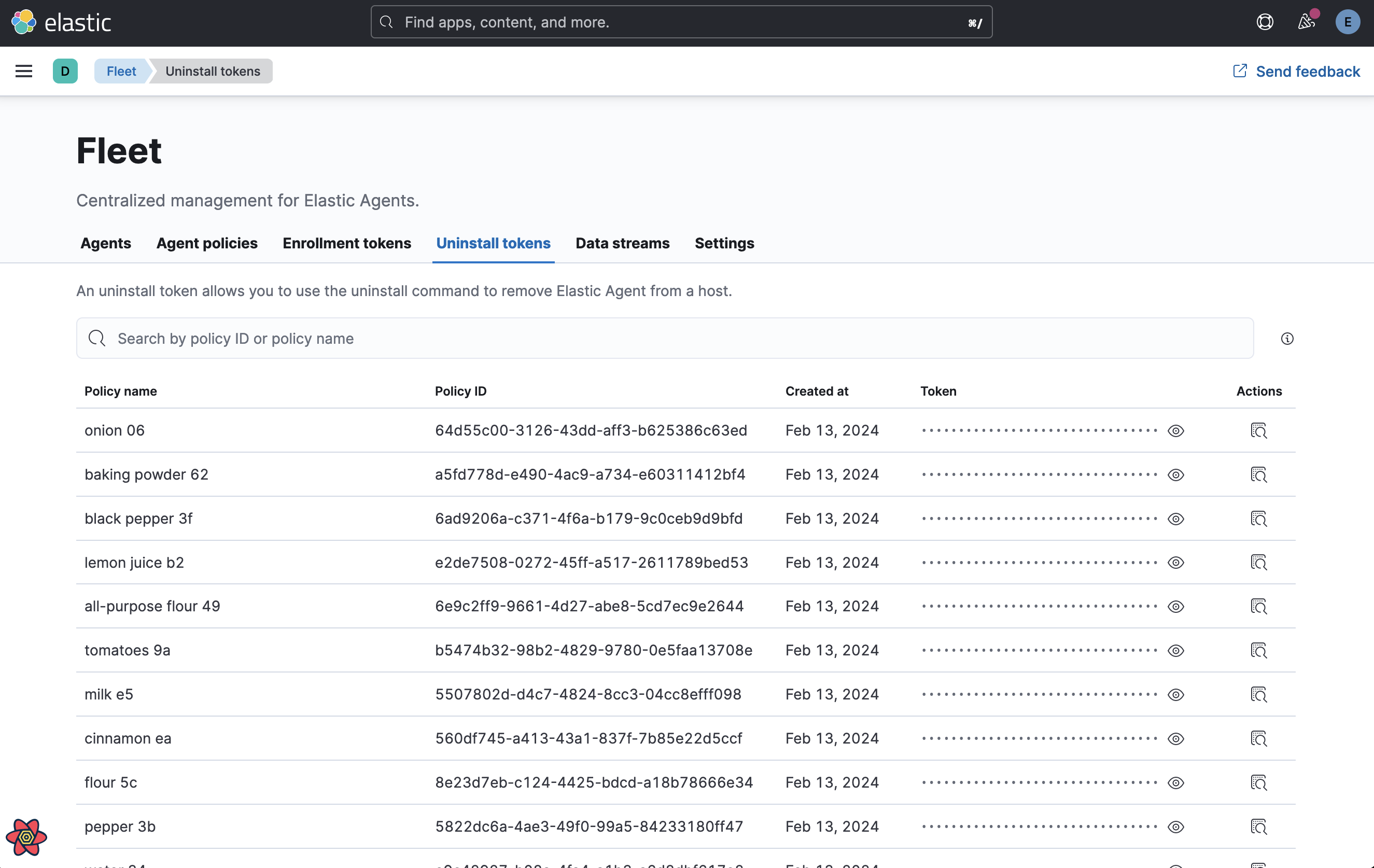Click the policy name flour 5c
This screenshot has width=1374, height=868.
pyautogui.click(x=110, y=782)
